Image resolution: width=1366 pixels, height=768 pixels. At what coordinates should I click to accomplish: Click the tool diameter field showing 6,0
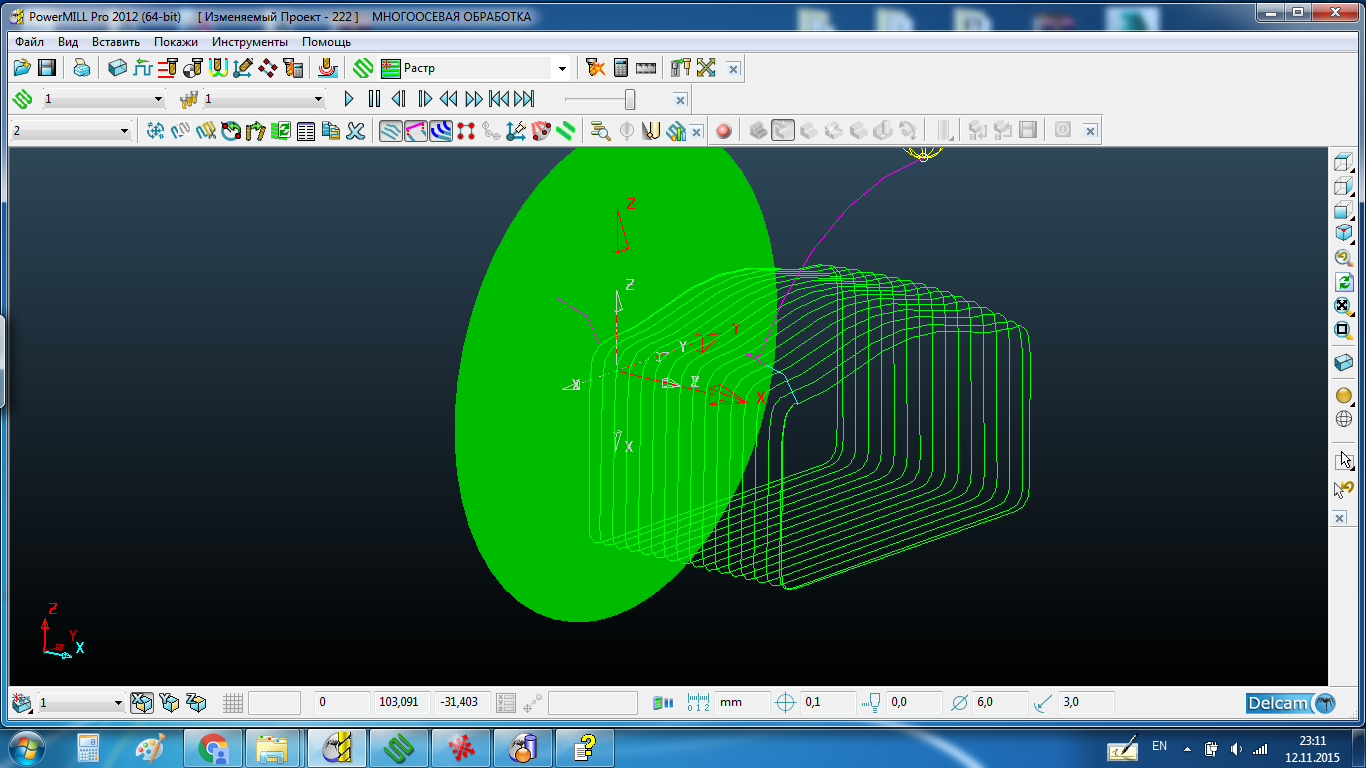[x=1000, y=702]
